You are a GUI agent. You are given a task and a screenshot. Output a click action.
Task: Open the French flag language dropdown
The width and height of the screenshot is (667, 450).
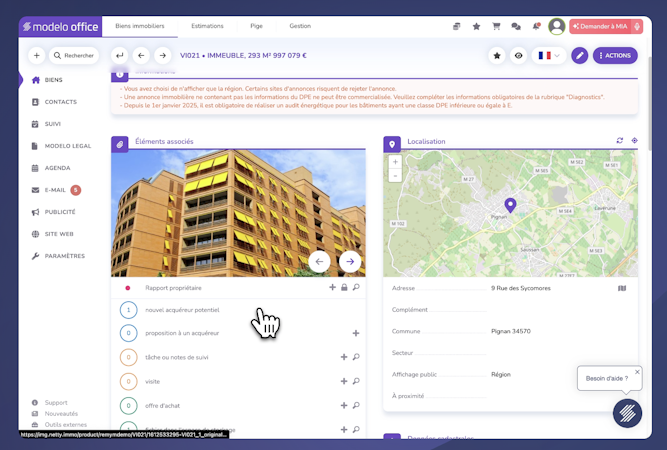pos(549,55)
